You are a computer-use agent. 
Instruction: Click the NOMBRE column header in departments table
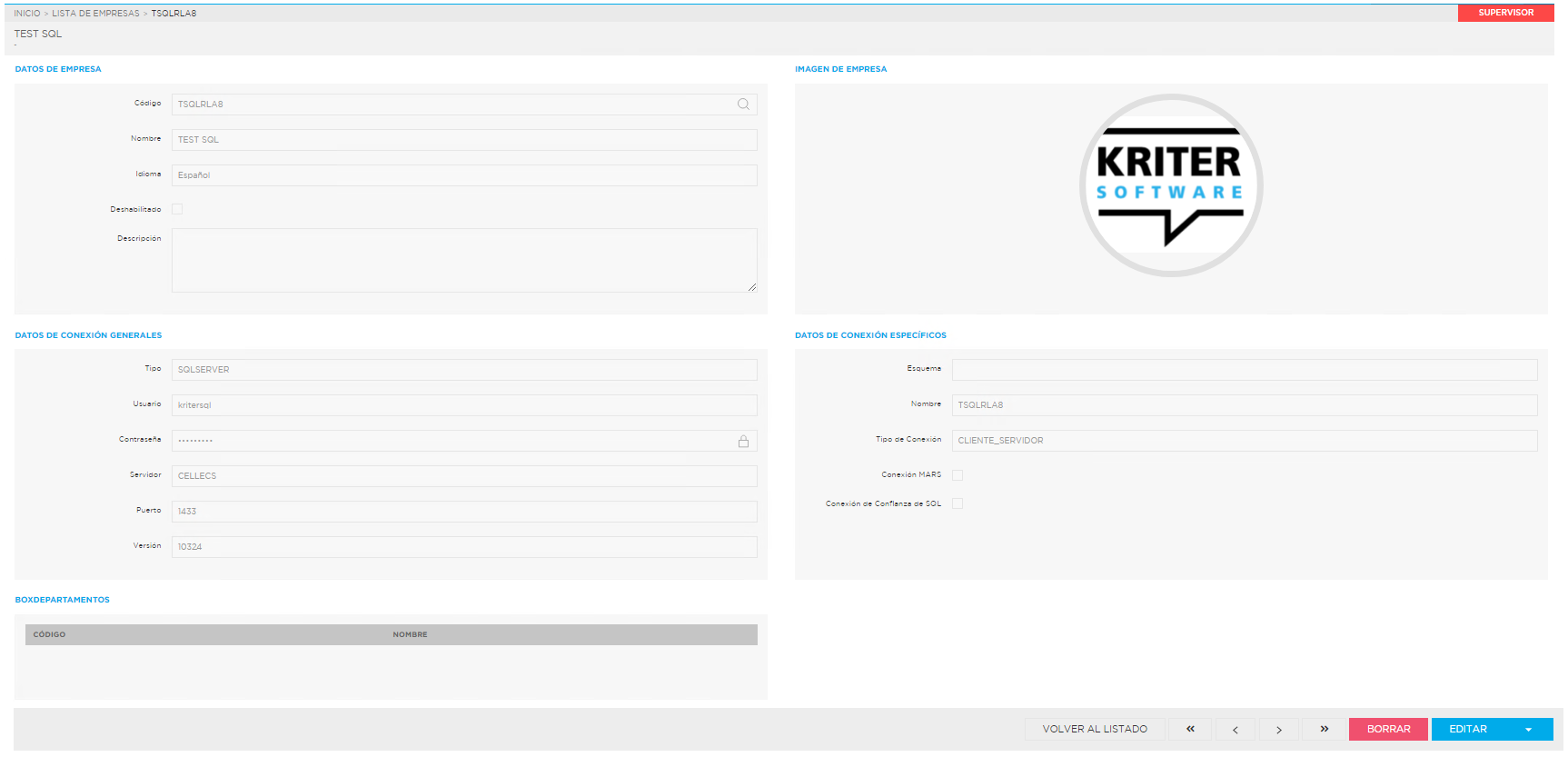[410, 634]
